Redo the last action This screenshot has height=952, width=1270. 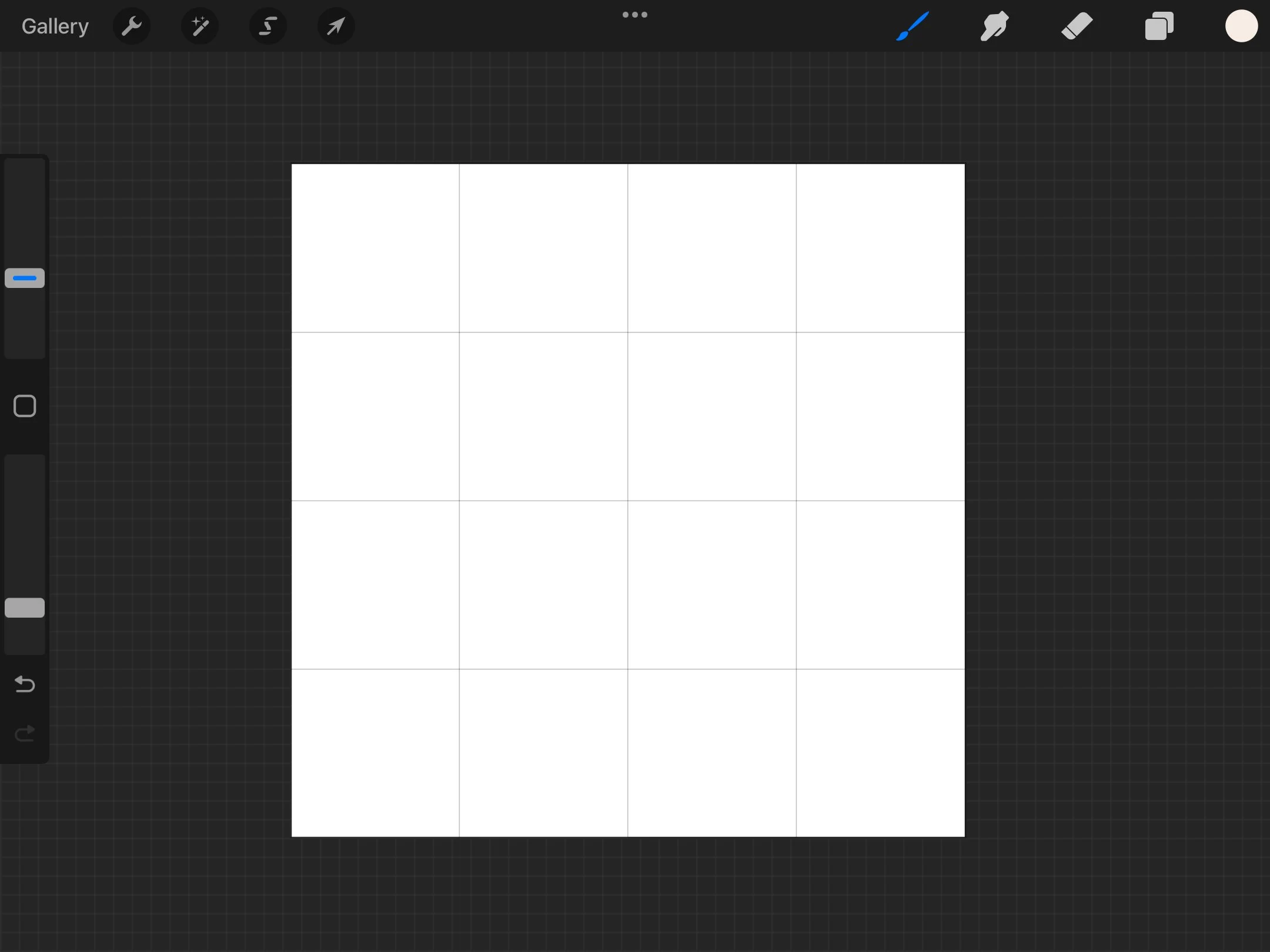tap(24, 733)
